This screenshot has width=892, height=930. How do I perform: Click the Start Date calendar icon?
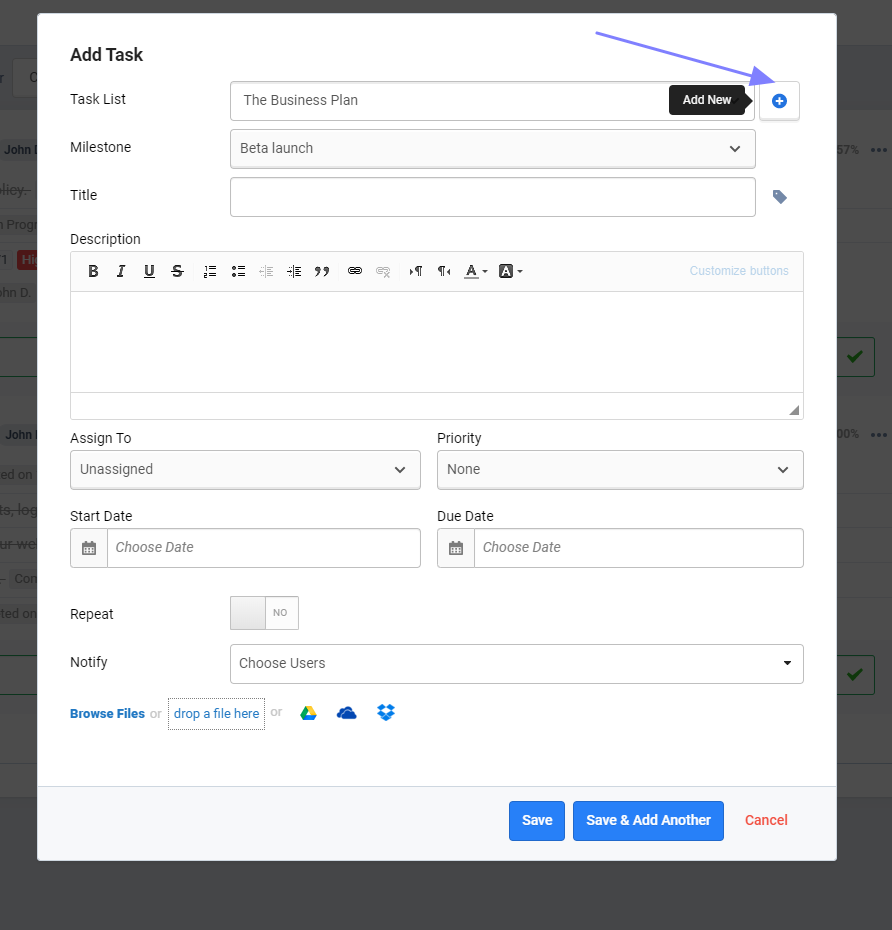click(x=89, y=548)
